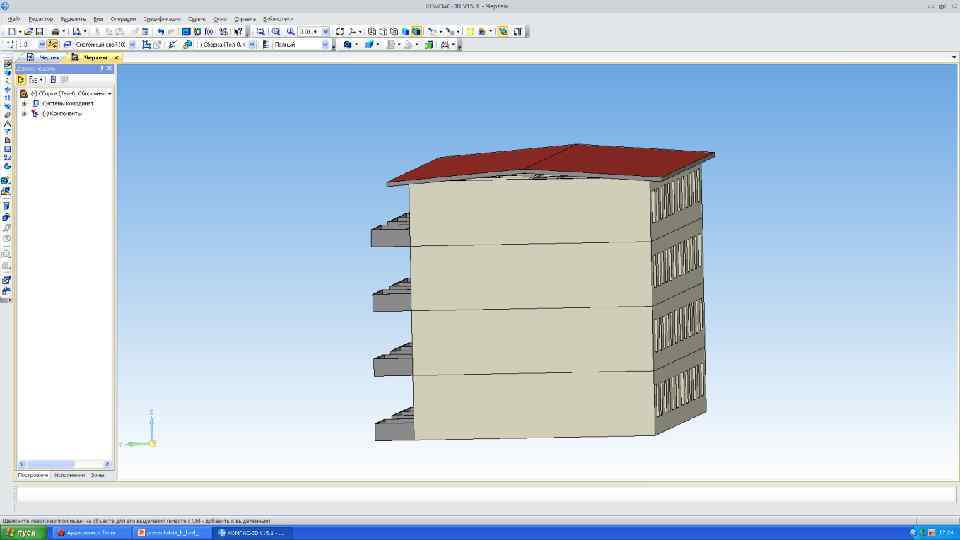Screen dimensions: 960x540
Task: Open the variables f(x) icon
Action: coord(209,31)
